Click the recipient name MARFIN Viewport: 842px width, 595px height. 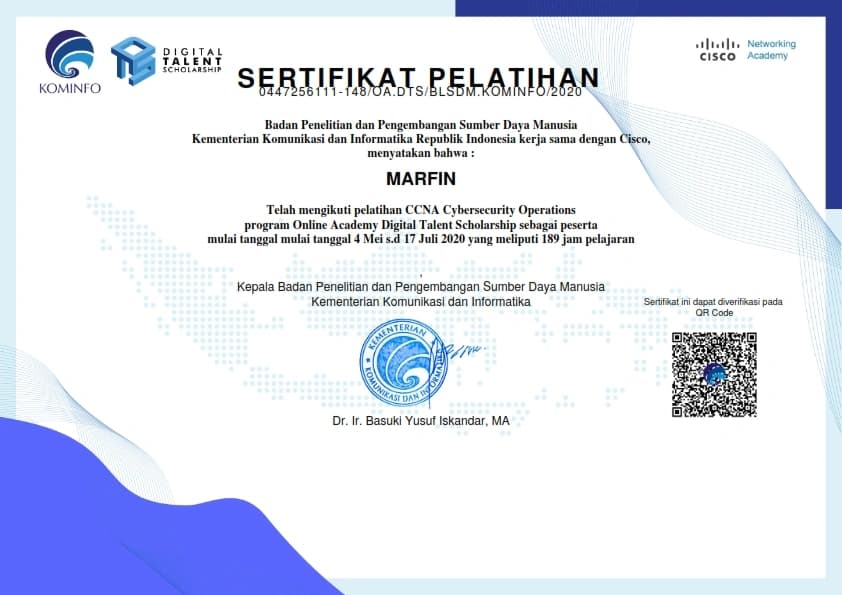pyautogui.click(x=420, y=180)
